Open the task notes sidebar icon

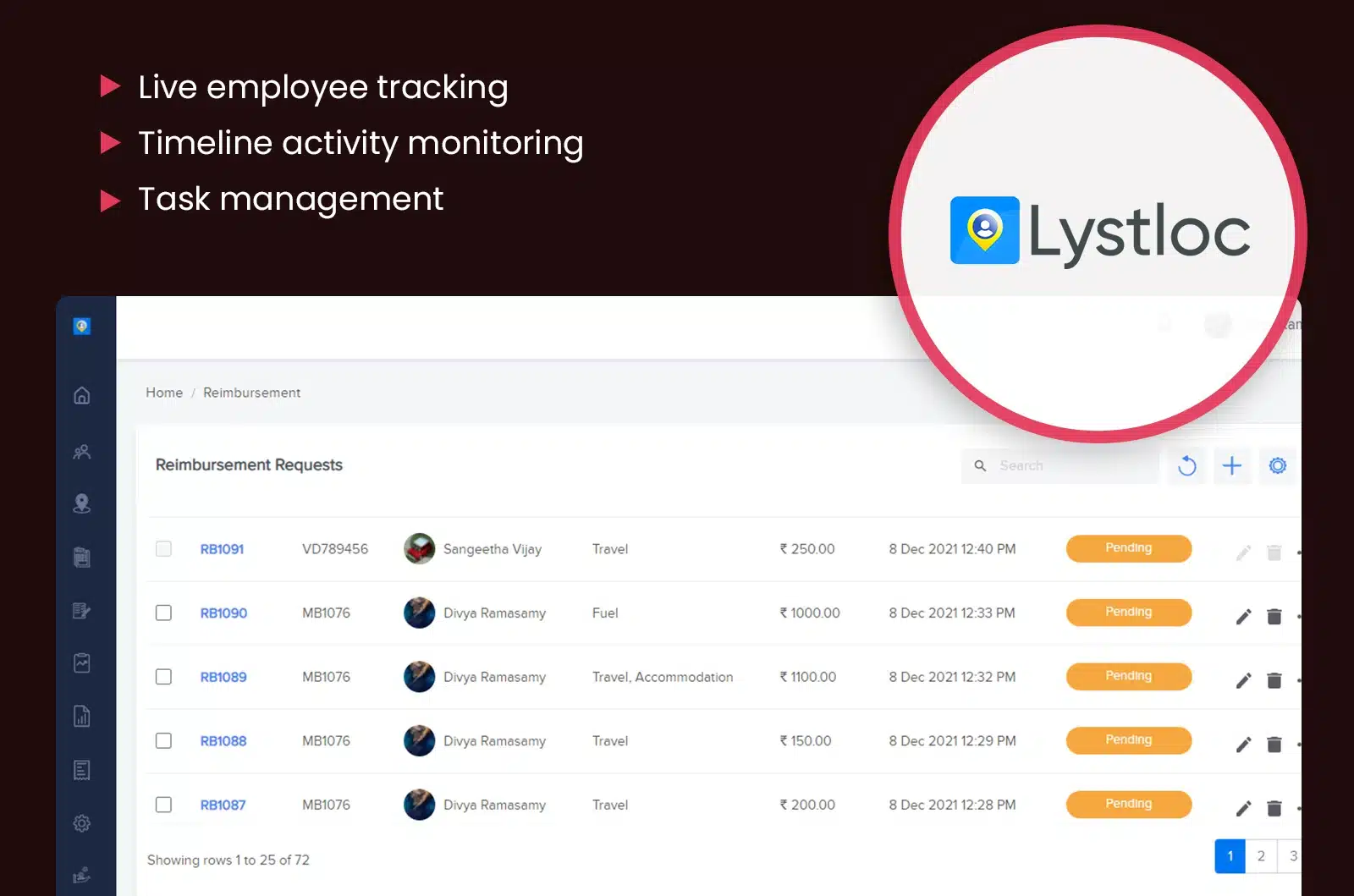[x=81, y=610]
